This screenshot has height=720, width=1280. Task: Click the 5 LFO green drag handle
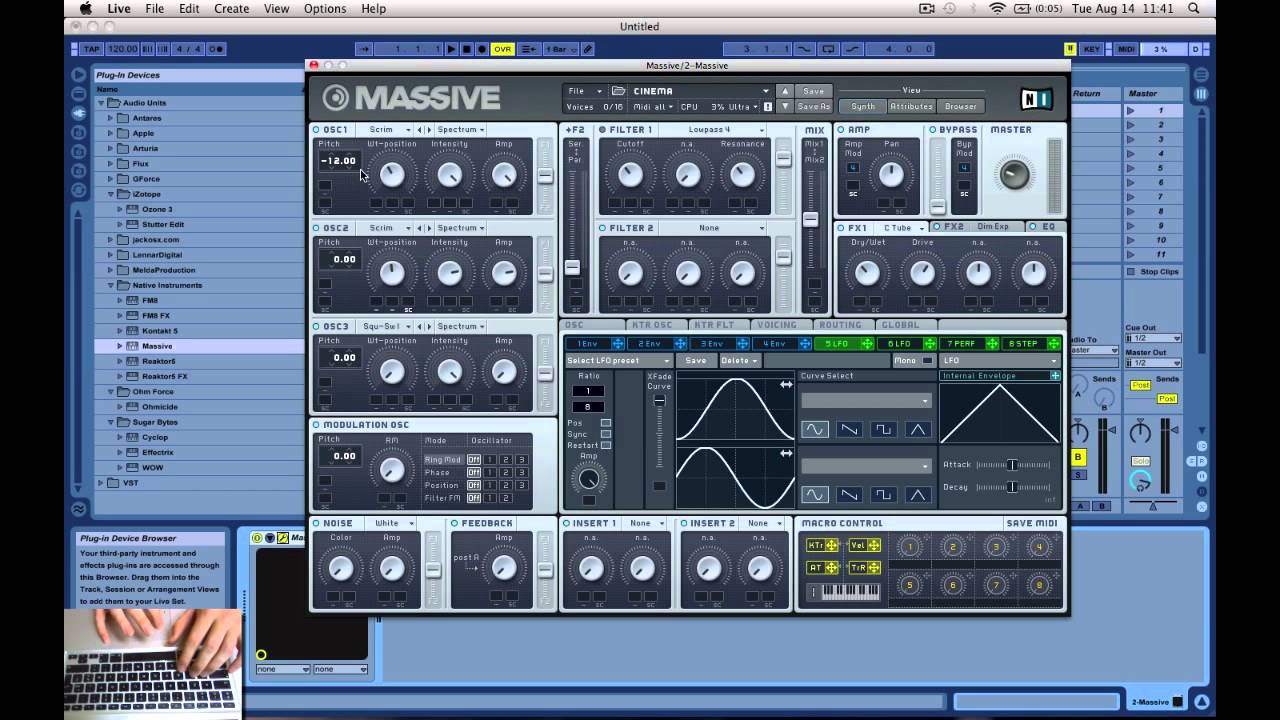pos(866,344)
